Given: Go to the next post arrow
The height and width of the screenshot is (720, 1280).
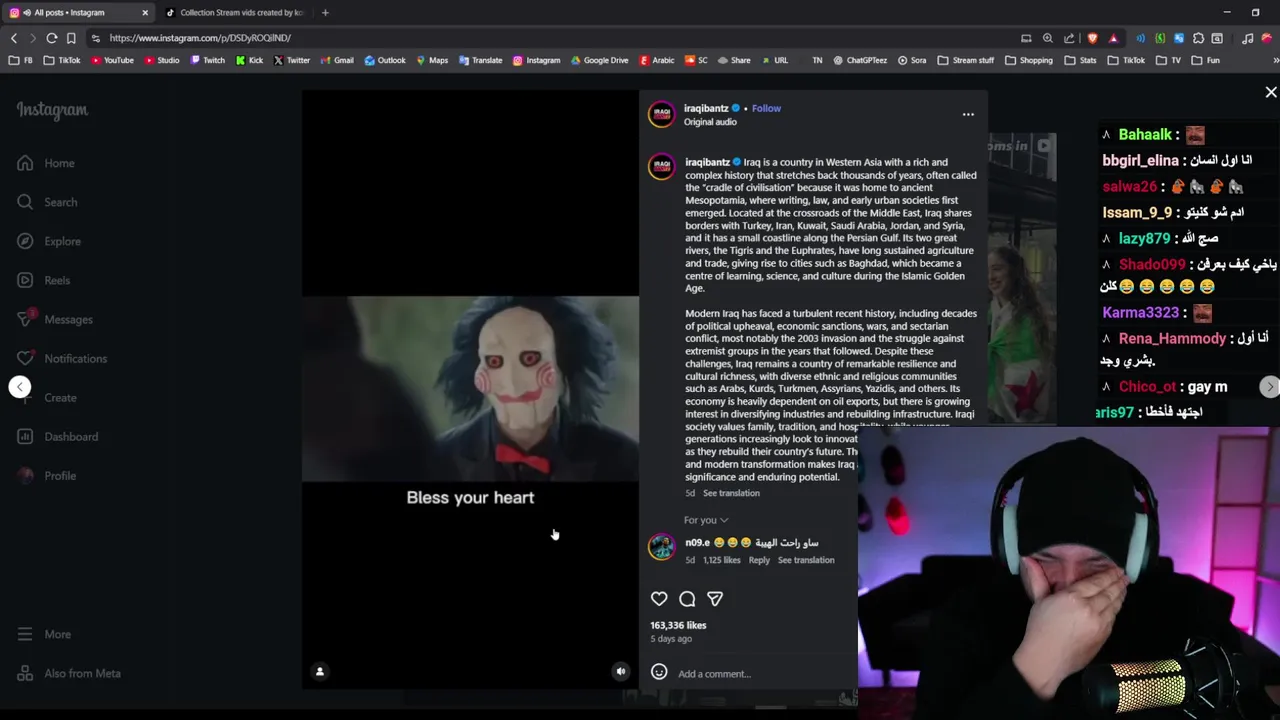Looking at the screenshot, I should pyautogui.click(x=1269, y=387).
